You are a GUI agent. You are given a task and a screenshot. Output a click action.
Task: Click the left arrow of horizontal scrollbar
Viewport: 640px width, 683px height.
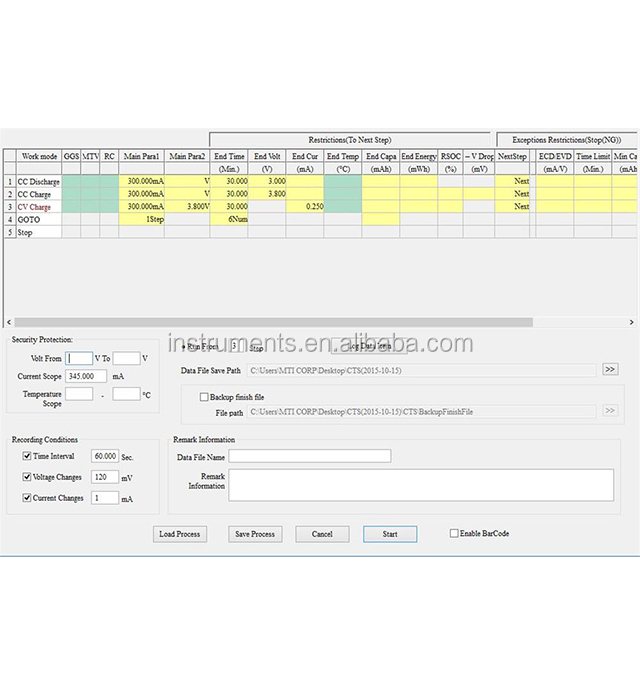(9, 323)
